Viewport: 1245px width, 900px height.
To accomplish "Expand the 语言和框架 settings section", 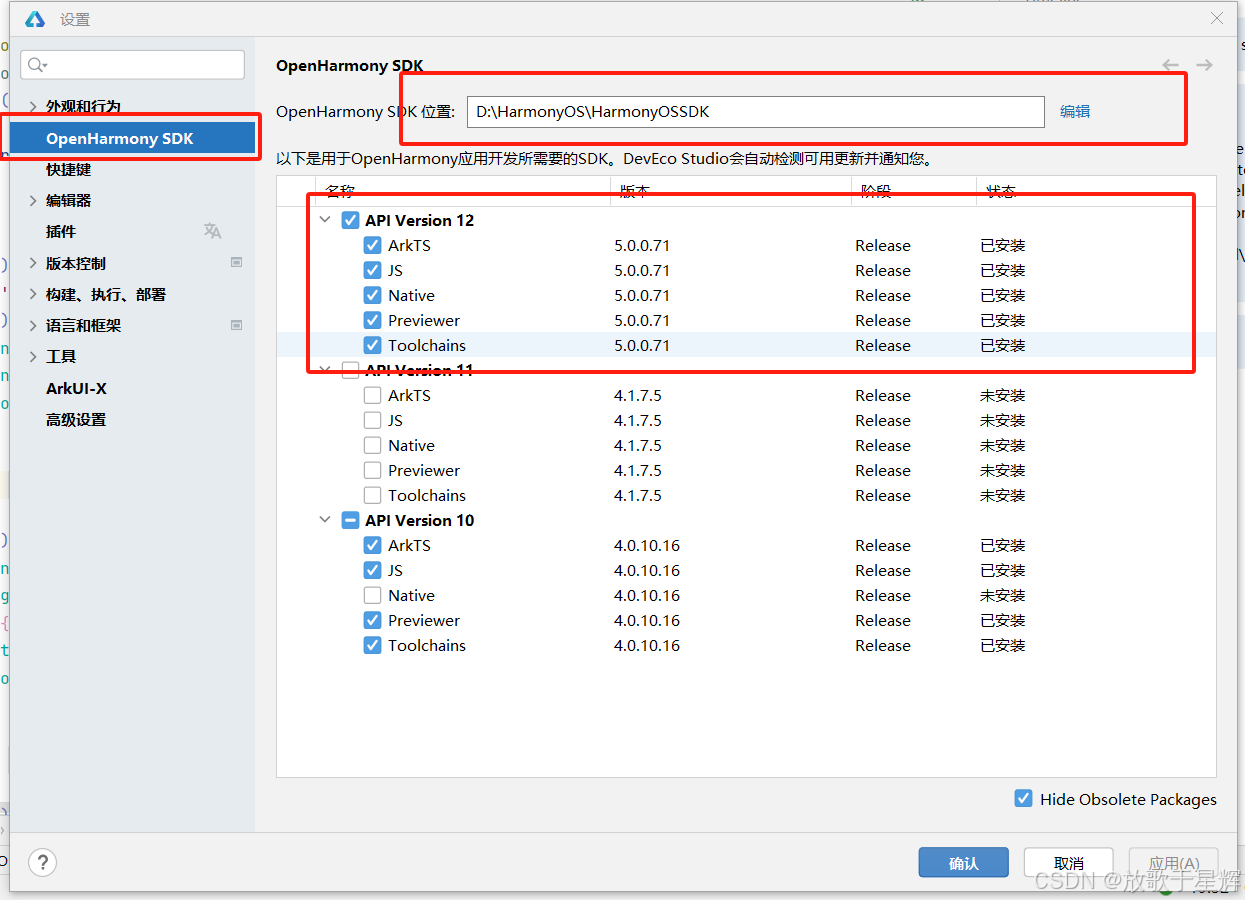I will pyautogui.click(x=33, y=325).
